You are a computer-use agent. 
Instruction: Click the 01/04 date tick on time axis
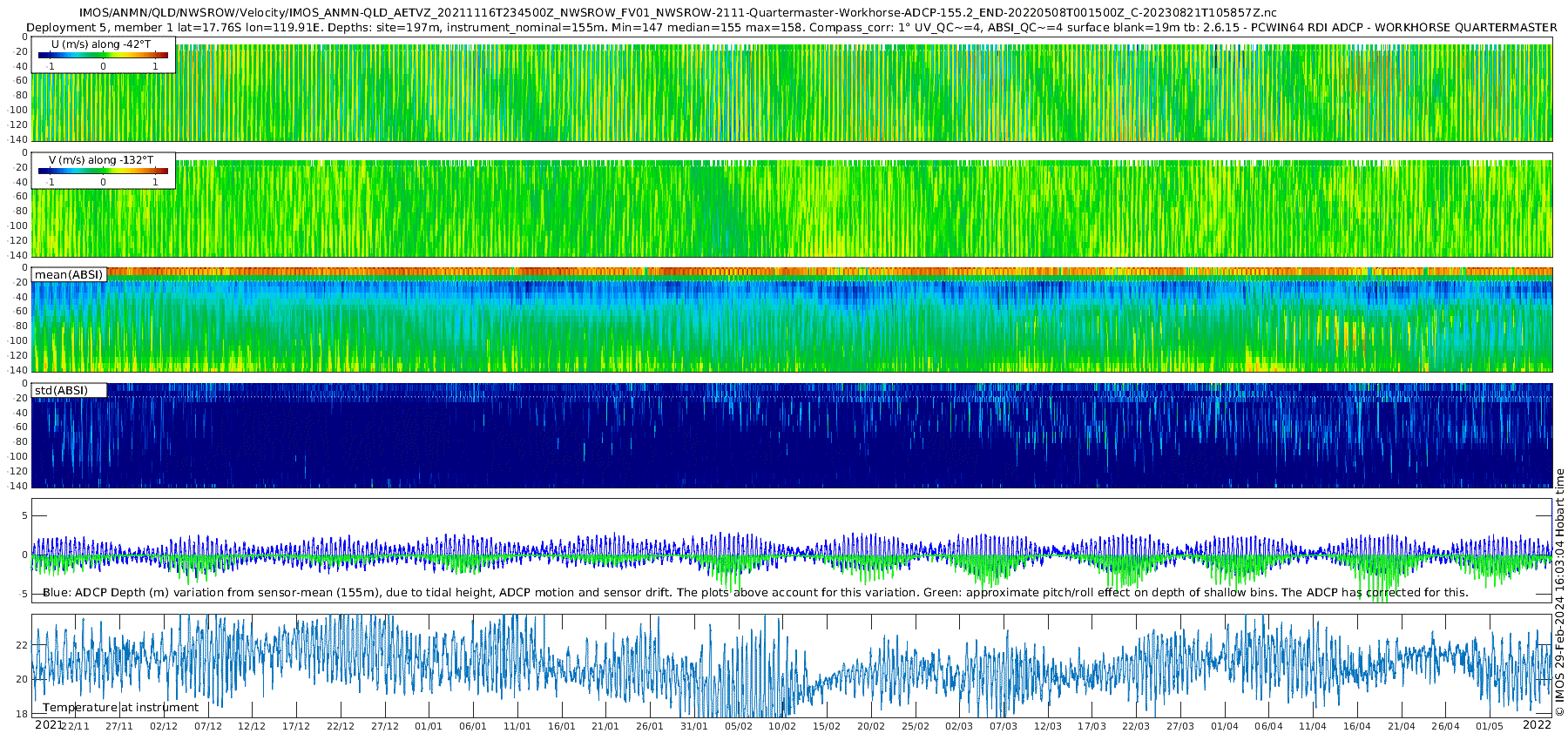click(x=1224, y=726)
